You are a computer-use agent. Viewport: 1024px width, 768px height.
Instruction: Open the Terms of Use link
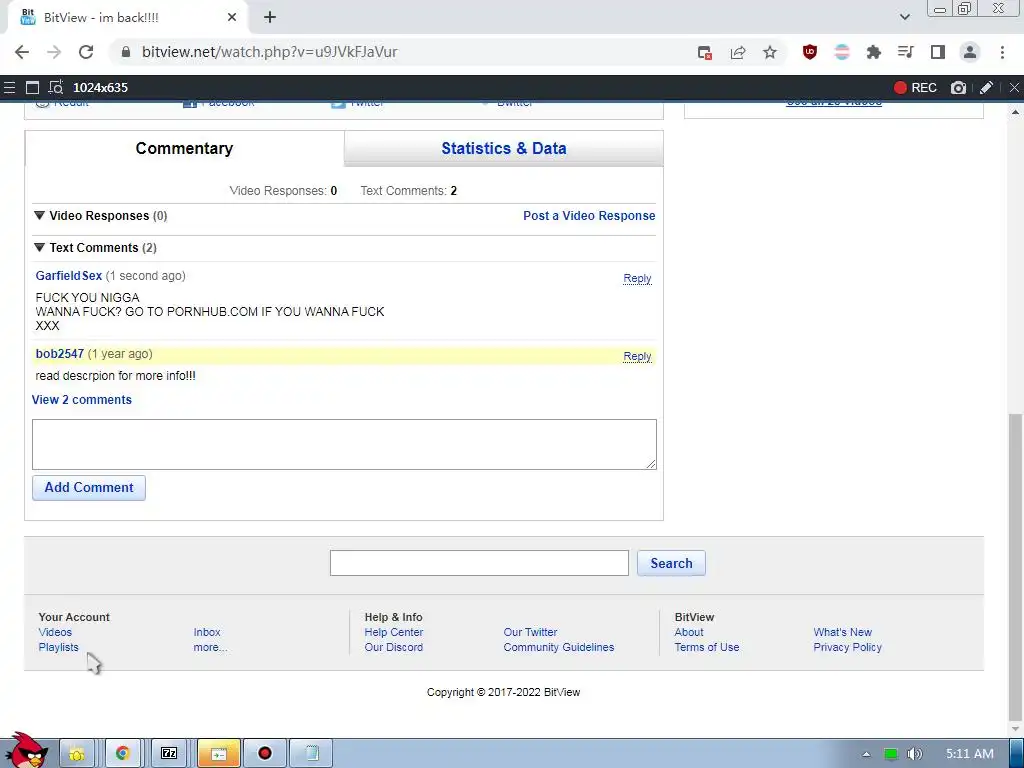pos(707,647)
